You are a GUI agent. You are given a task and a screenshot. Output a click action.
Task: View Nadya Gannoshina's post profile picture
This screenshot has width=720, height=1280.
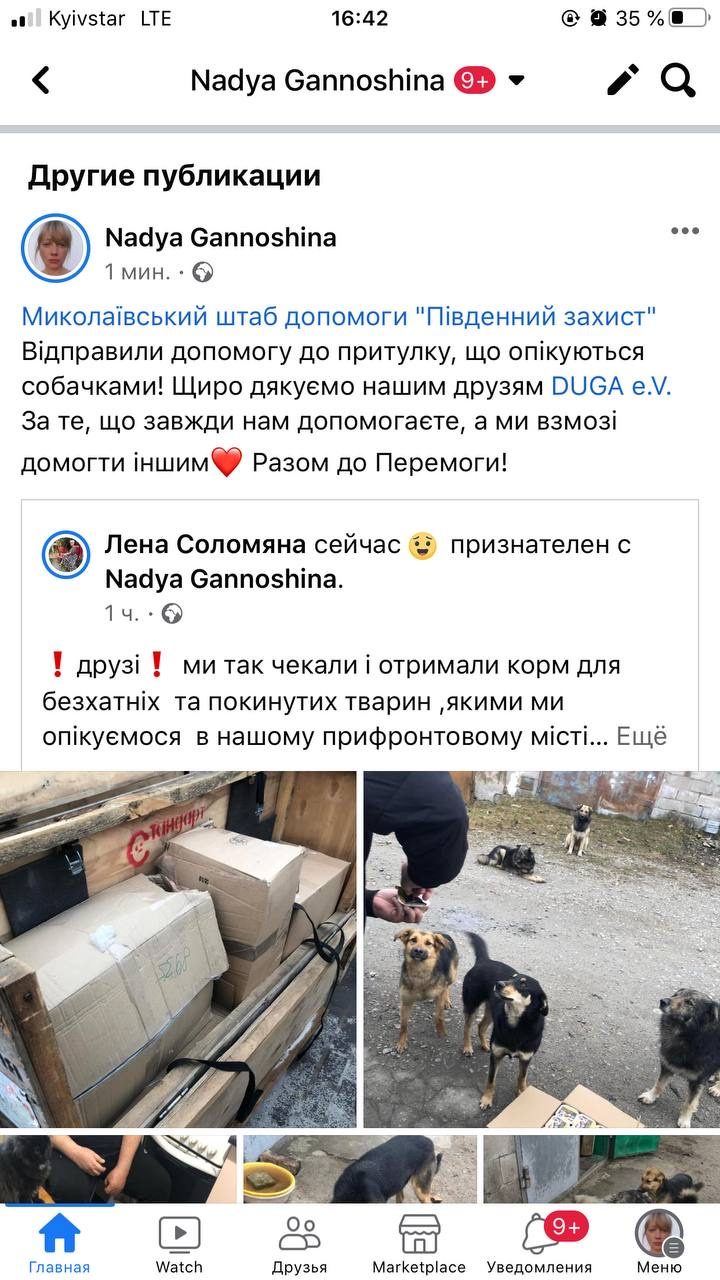point(56,248)
